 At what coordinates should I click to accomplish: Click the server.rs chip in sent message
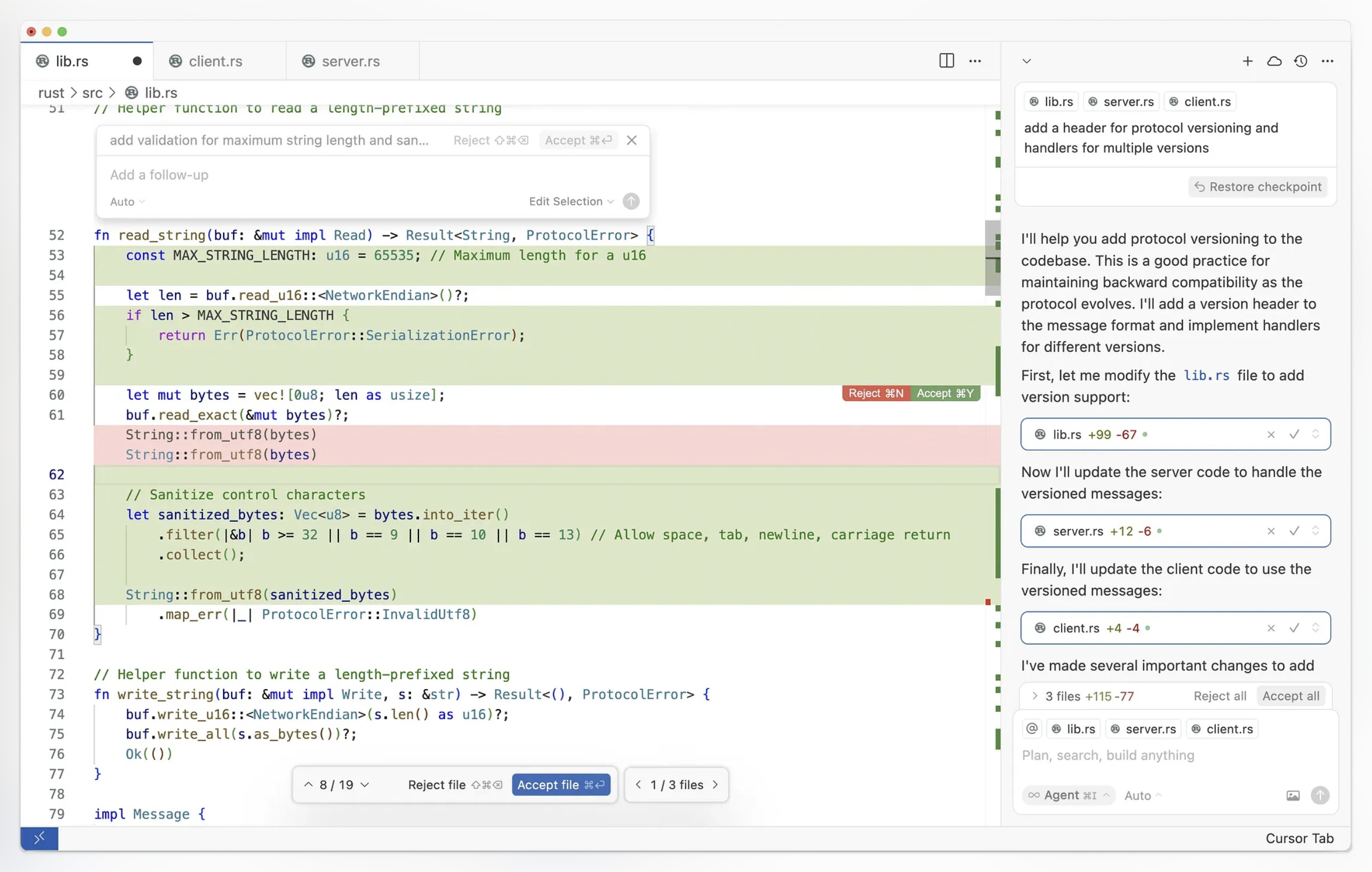coord(1121,101)
